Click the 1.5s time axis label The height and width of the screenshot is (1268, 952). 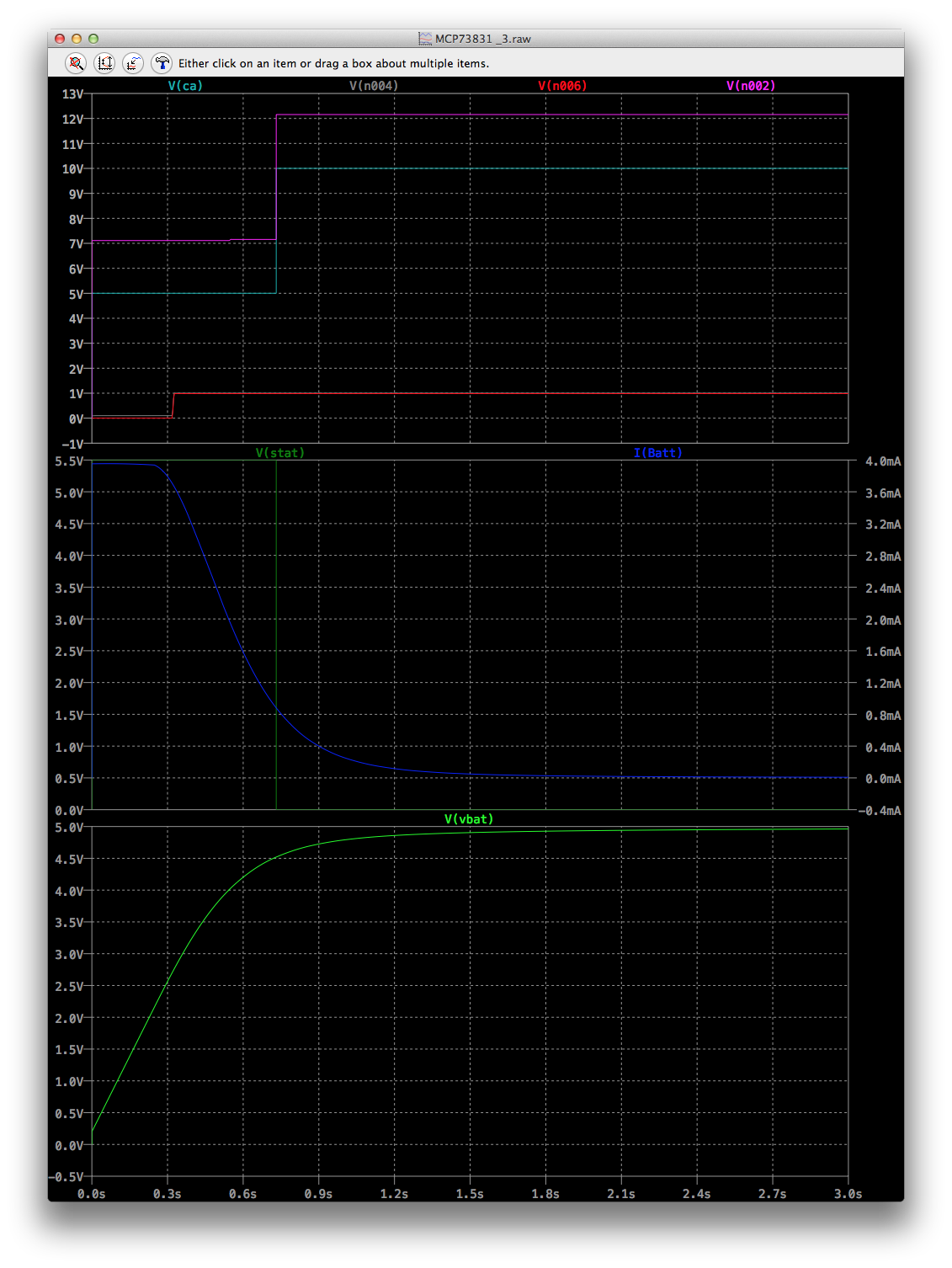470,1194
